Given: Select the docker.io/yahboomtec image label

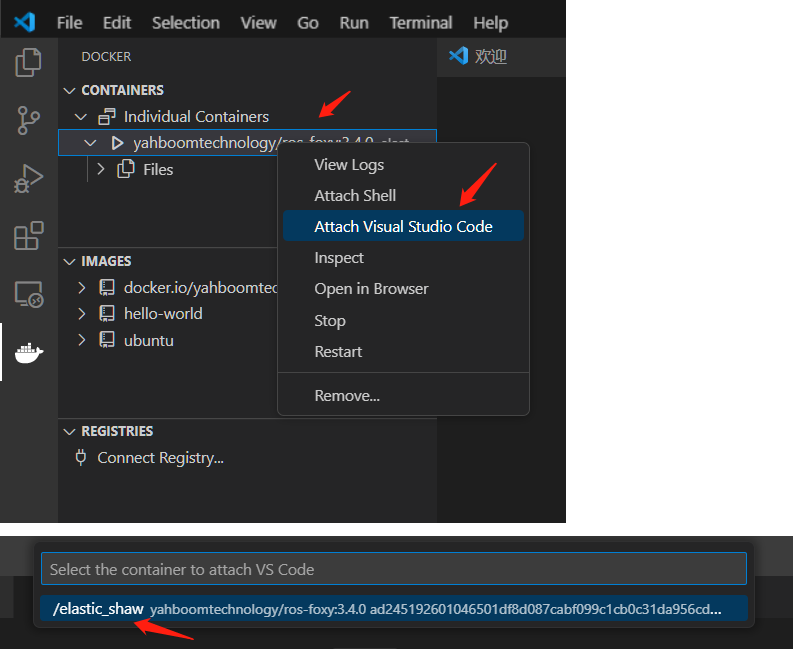Looking at the screenshot, I should 200,288.
